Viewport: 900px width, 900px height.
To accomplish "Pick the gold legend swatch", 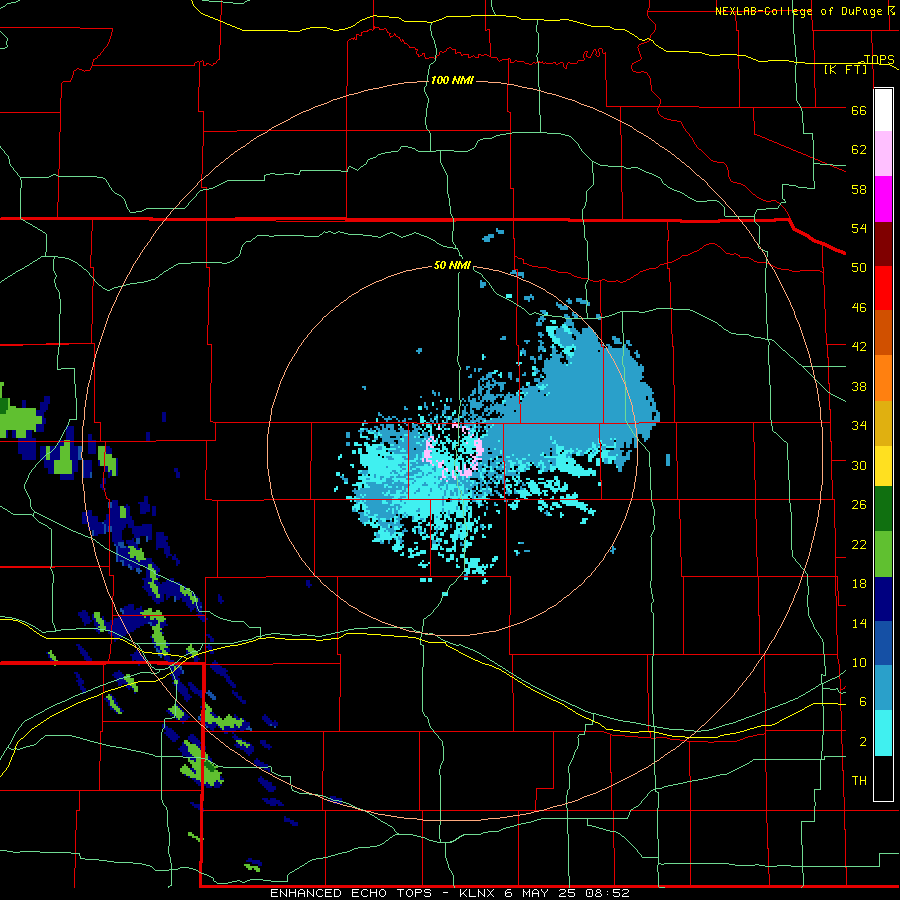I will pyautogui.click(x=883, y=423).
